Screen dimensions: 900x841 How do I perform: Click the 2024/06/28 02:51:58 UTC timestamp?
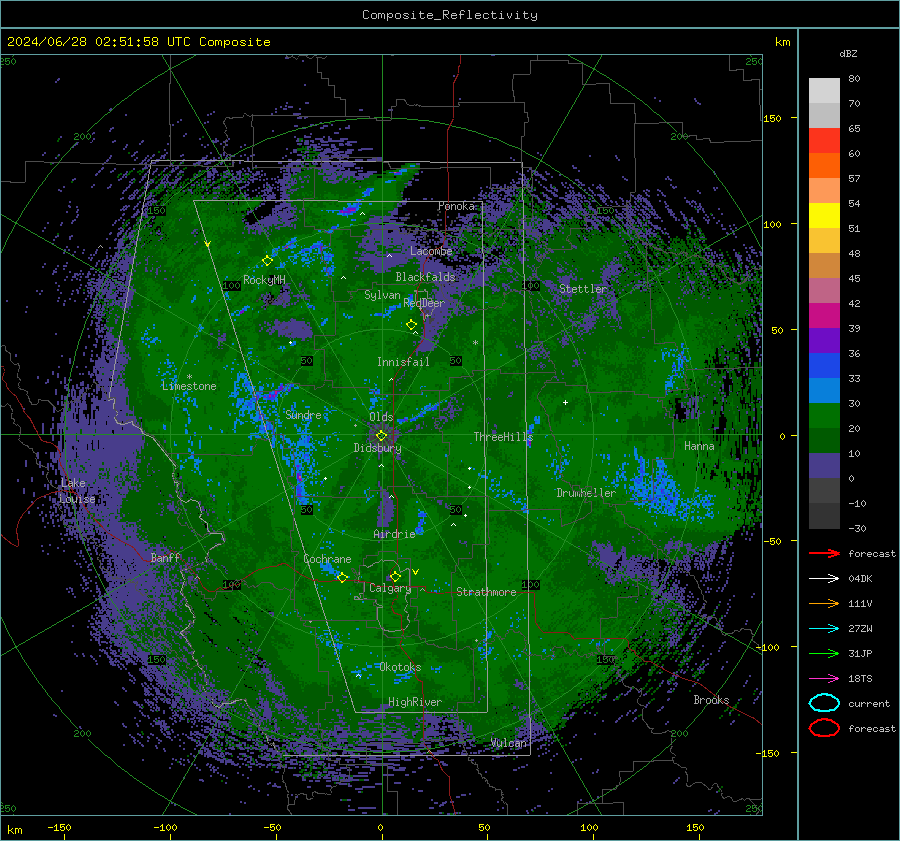(x=138, y=42)
